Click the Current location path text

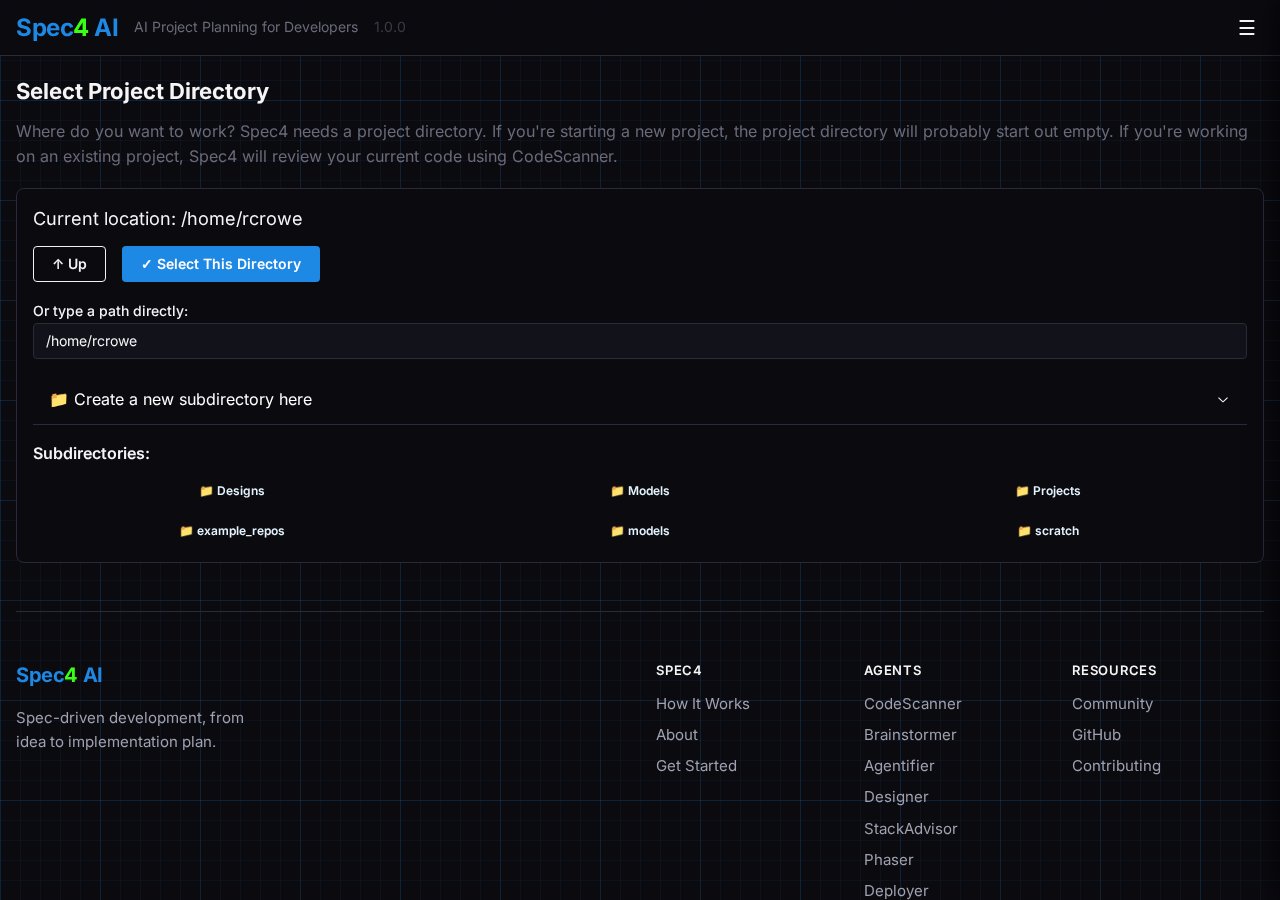[x=168, y=219]
